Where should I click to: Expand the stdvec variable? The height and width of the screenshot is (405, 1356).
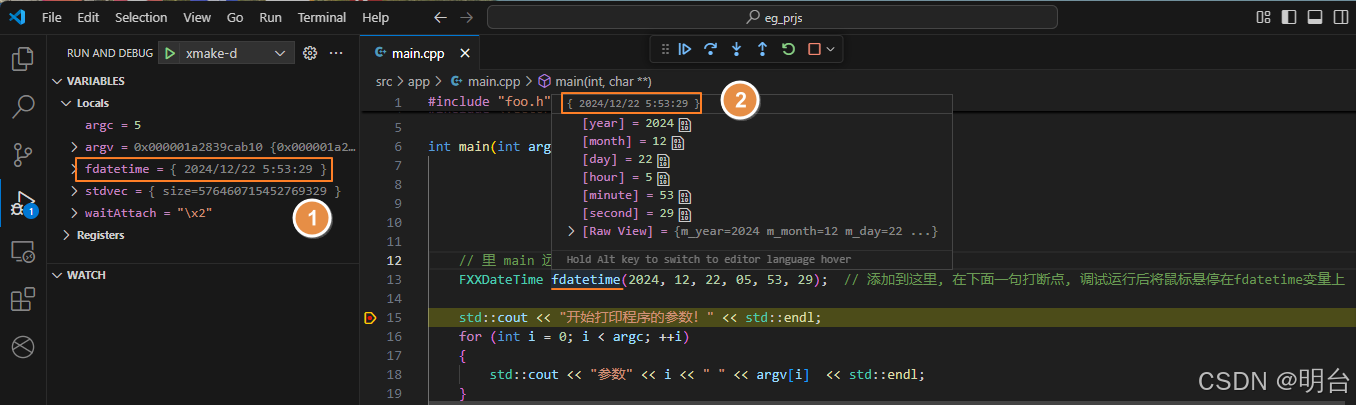pos(76,191)
